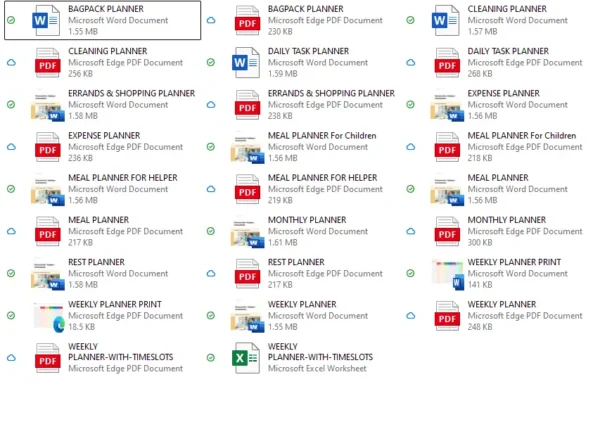This screenshot has width=600, height=422.
Task: Select MEAL PLANNER PDF icon, 217 KB
Action: [x=48, y=231]
